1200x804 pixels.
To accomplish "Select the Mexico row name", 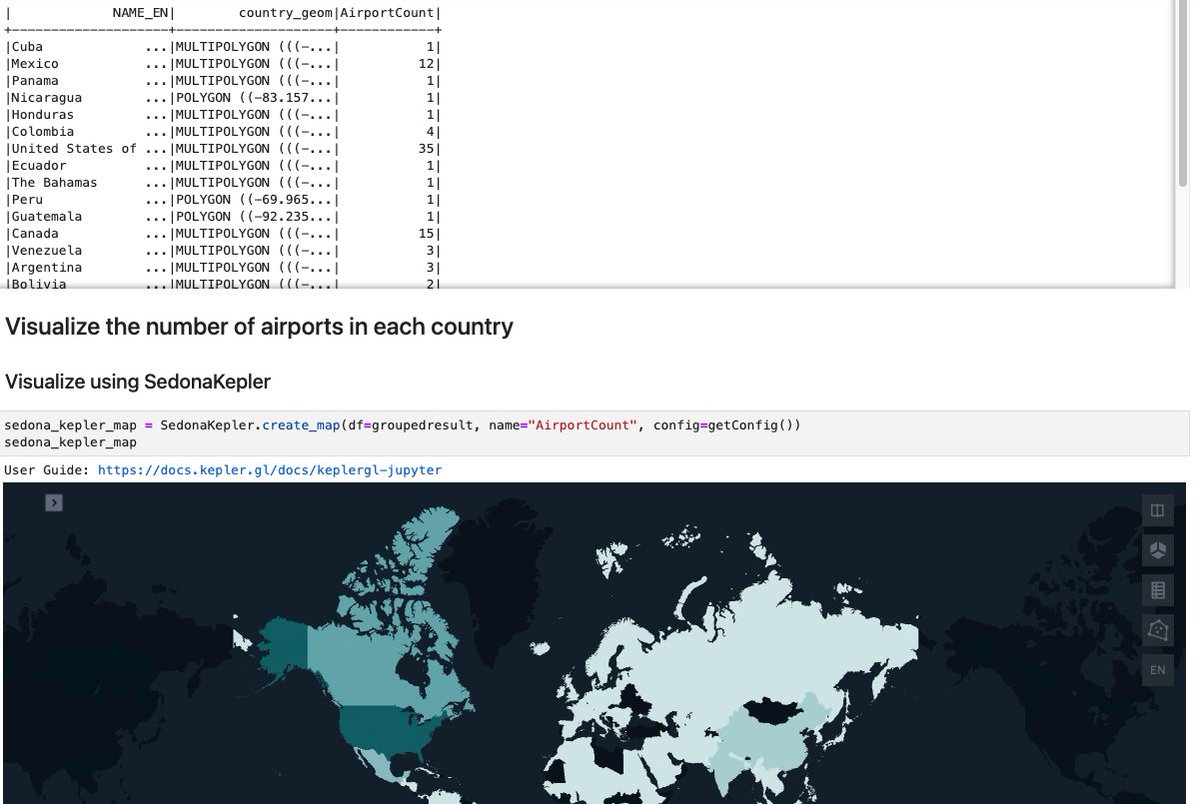I will tap(35, 64).
